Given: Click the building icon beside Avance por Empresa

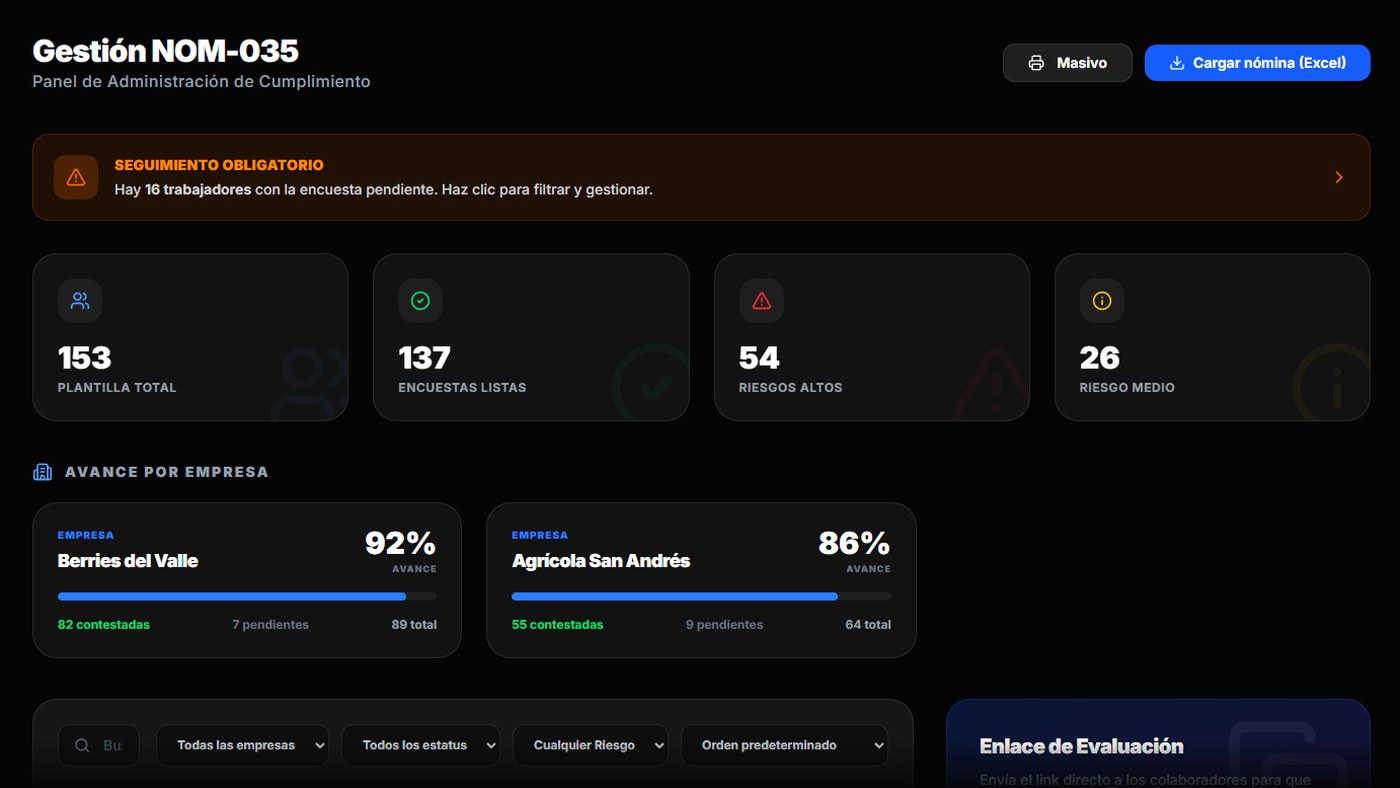Looking at the screenshot, I should pos(43,472).
